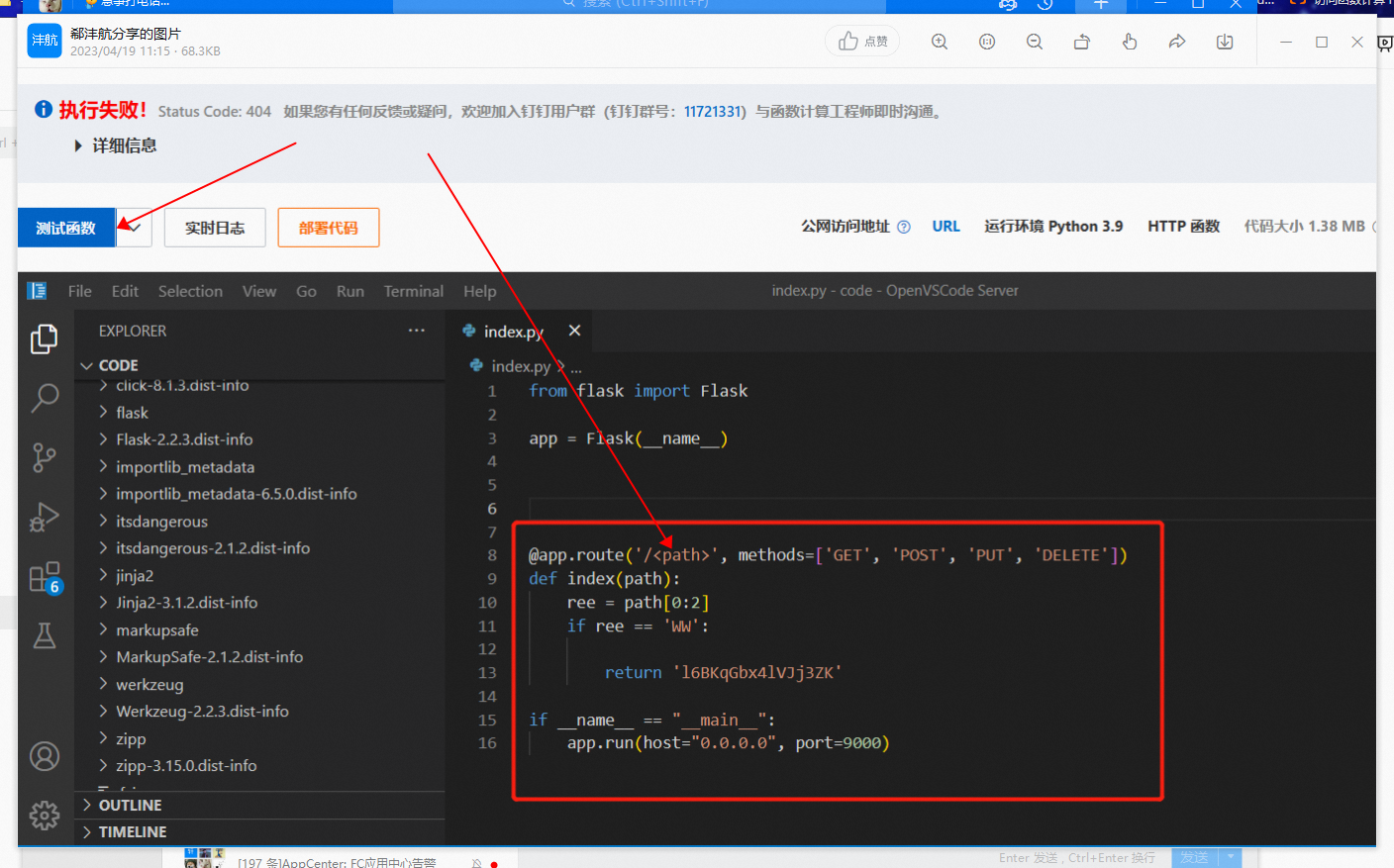Image resolution: width=1394 pixels, height=868 pixels.
Task: Open the Run menu
Action: (350, 291)
